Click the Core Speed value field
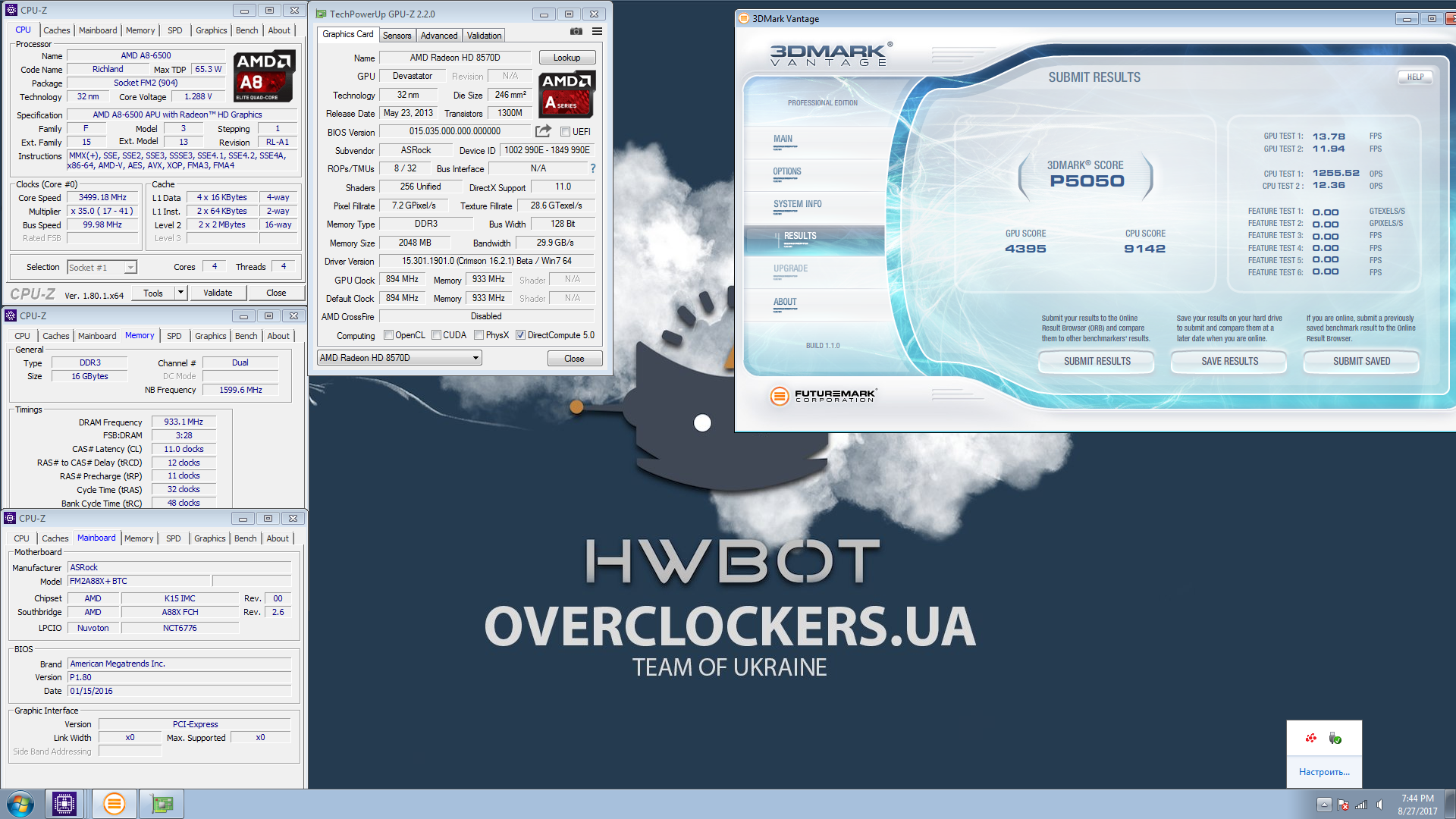Image resolution: width=1456 pixels, height=819 pixels. pyautogui.click(x=102, y=197)
